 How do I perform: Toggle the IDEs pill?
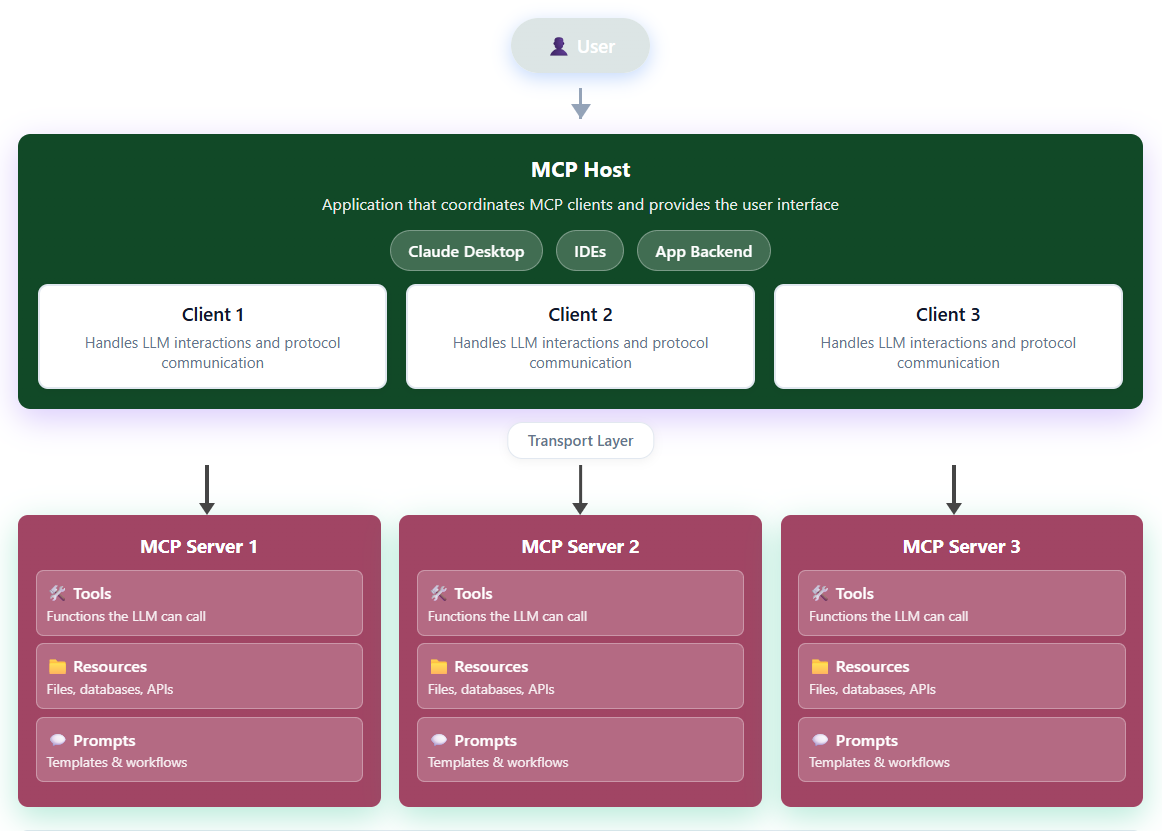pos(589,250)
